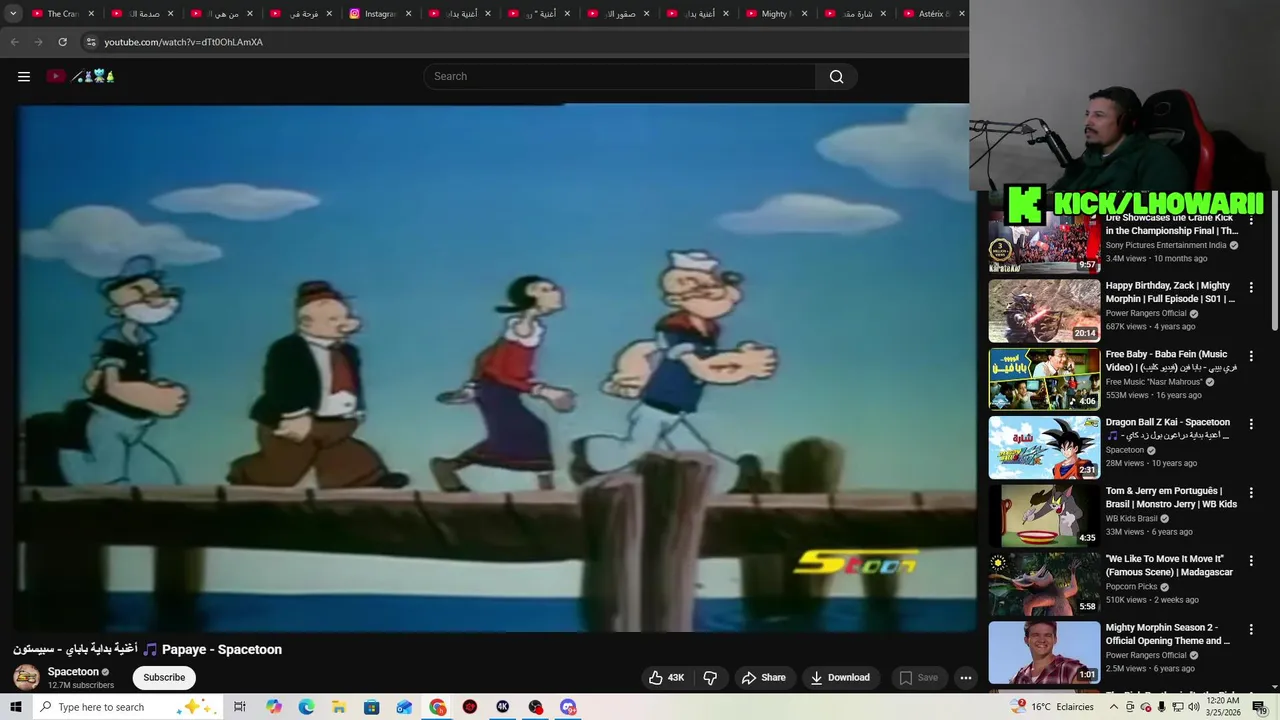Open the notification center icon
Viewport: 1280px width, 720px height.
click(x=1259, y=707)
